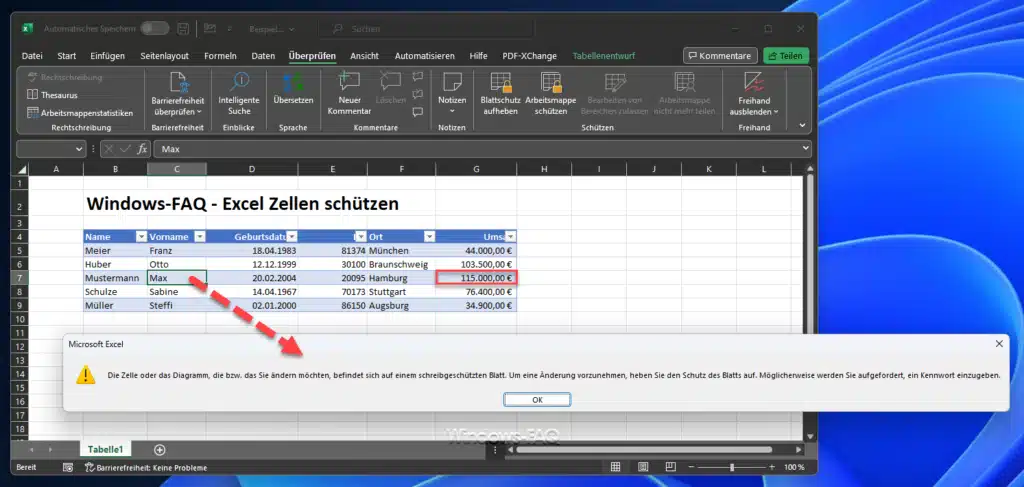Toggle the Automatisches Speichern switch

click(x=155, y=29)
